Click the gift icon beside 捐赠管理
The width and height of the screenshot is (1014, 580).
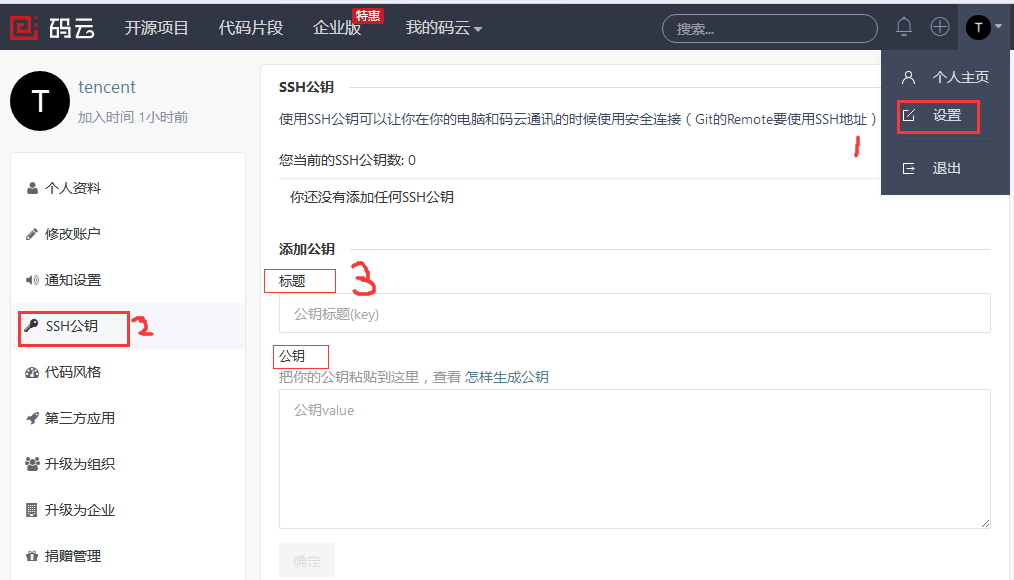tap(32, 556)
